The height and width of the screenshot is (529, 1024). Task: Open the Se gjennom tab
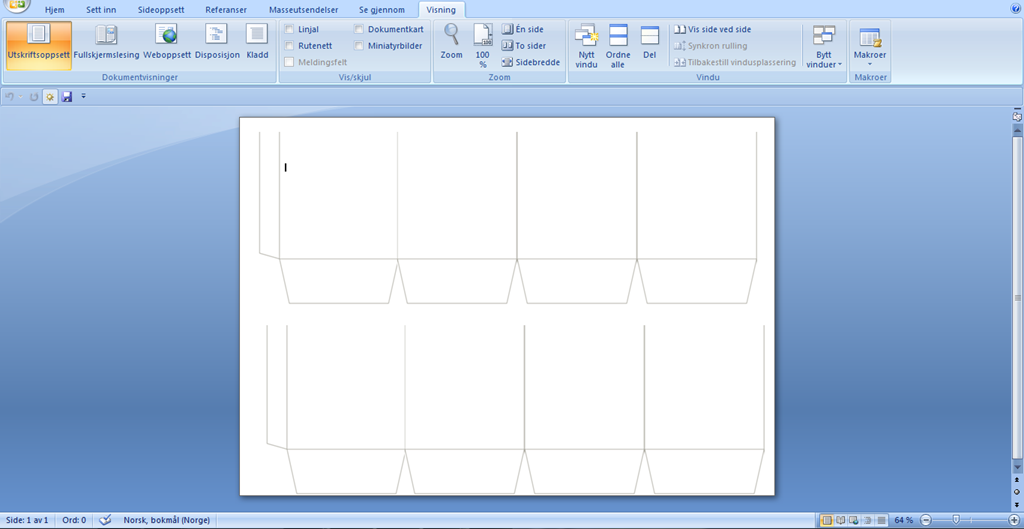pos(381,10)
